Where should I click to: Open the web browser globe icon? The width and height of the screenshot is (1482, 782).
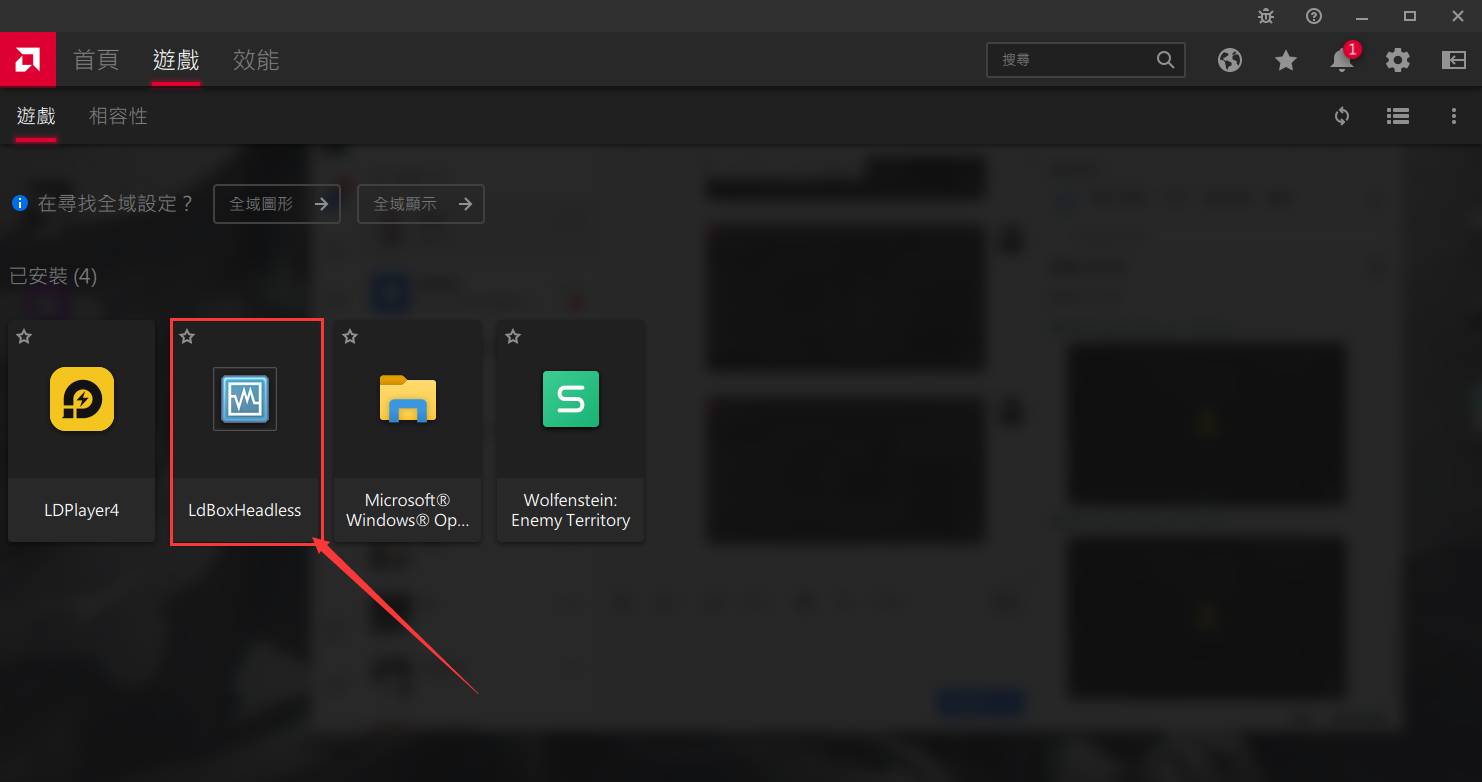[1230, 60]
